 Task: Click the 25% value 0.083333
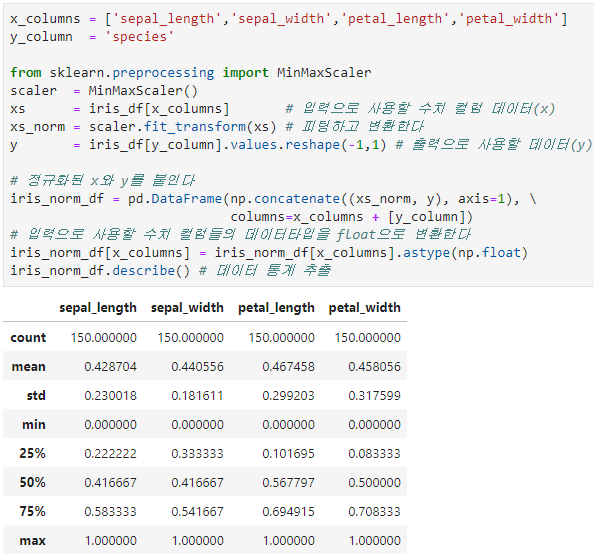pos(374,453)
